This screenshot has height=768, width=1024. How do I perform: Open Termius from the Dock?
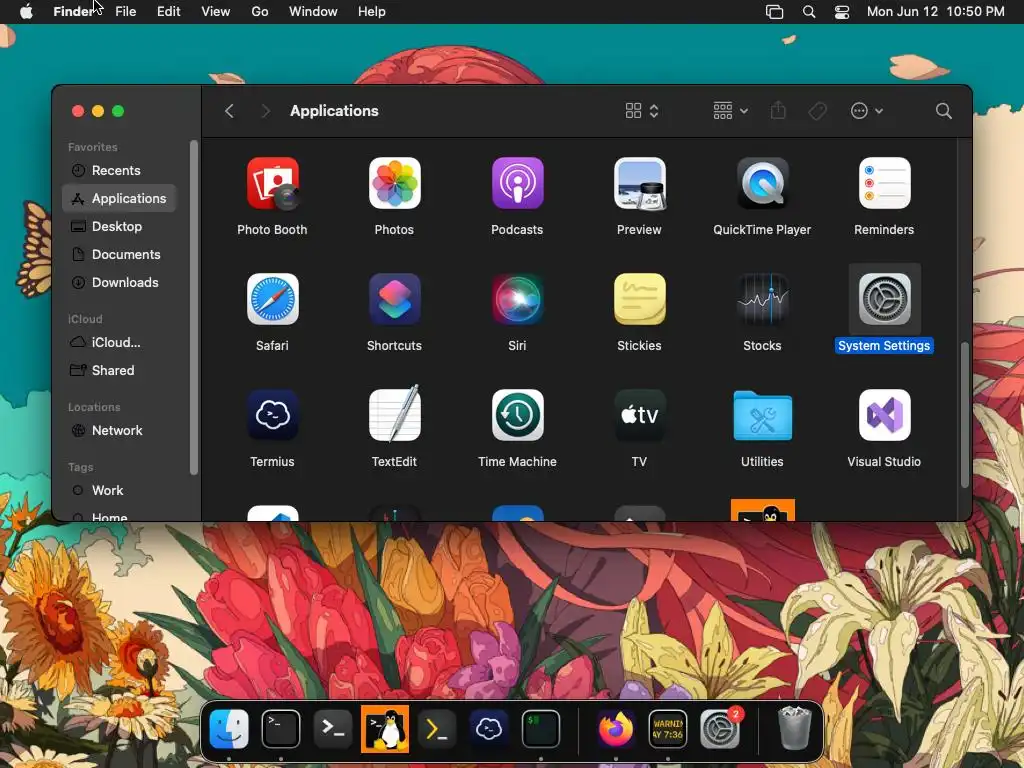click(488, 729)
